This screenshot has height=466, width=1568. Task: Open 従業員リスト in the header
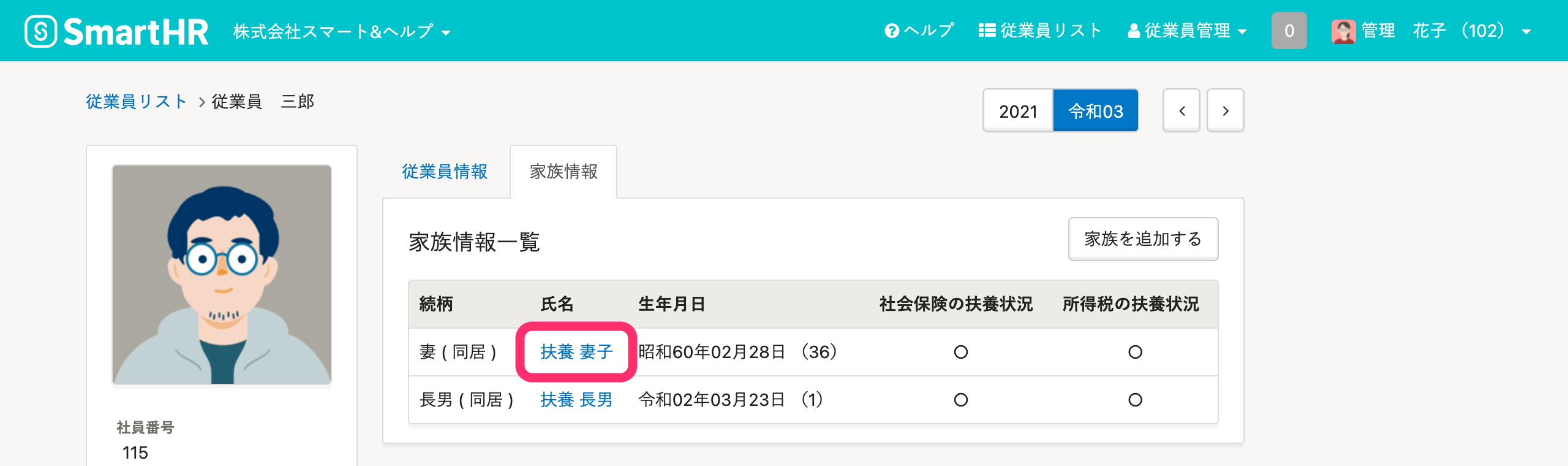point(1040,31)
